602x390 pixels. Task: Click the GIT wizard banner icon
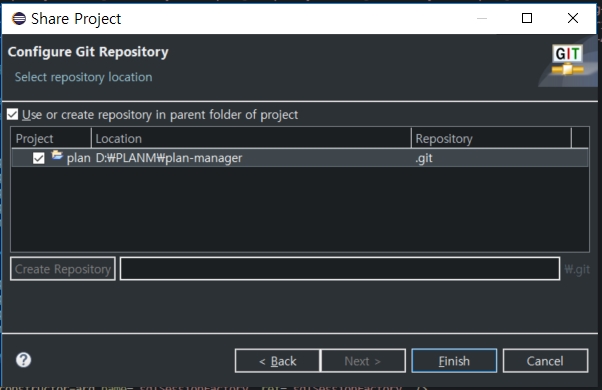pyautogui.click(x=567, y=59)
